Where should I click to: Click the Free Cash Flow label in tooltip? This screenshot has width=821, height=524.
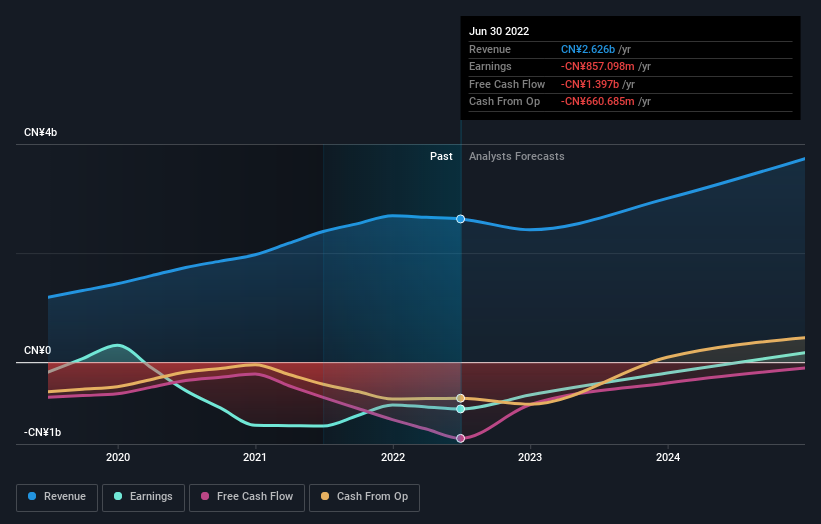(507, 84)
